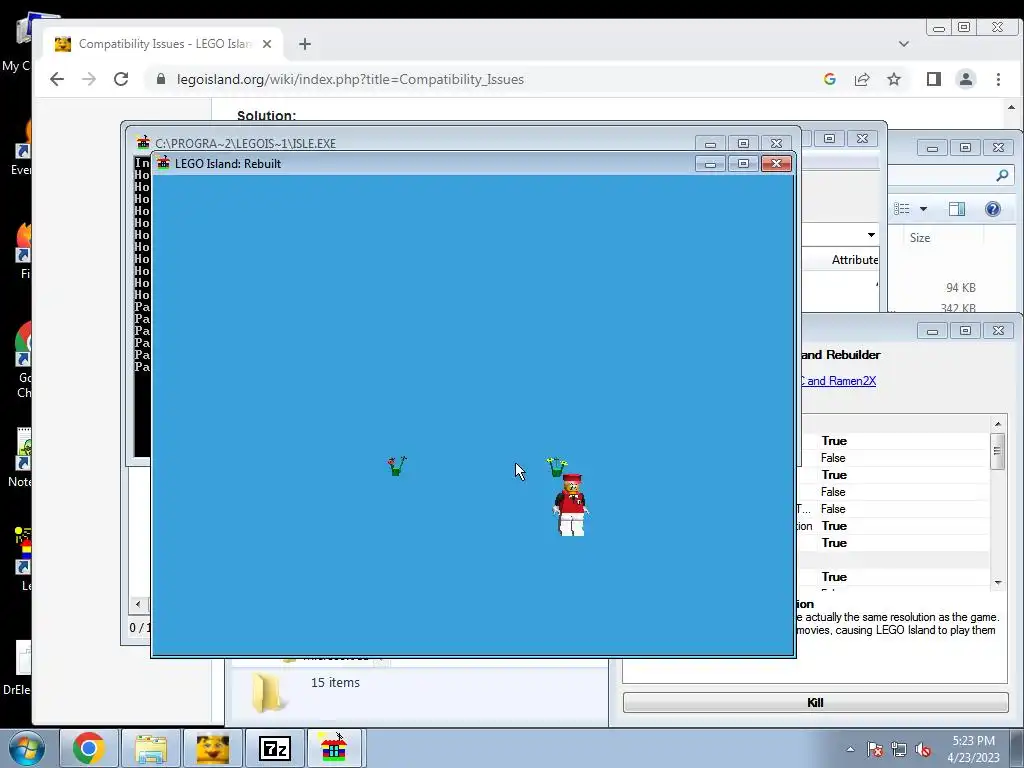Open network tray icon

(899, 749)
